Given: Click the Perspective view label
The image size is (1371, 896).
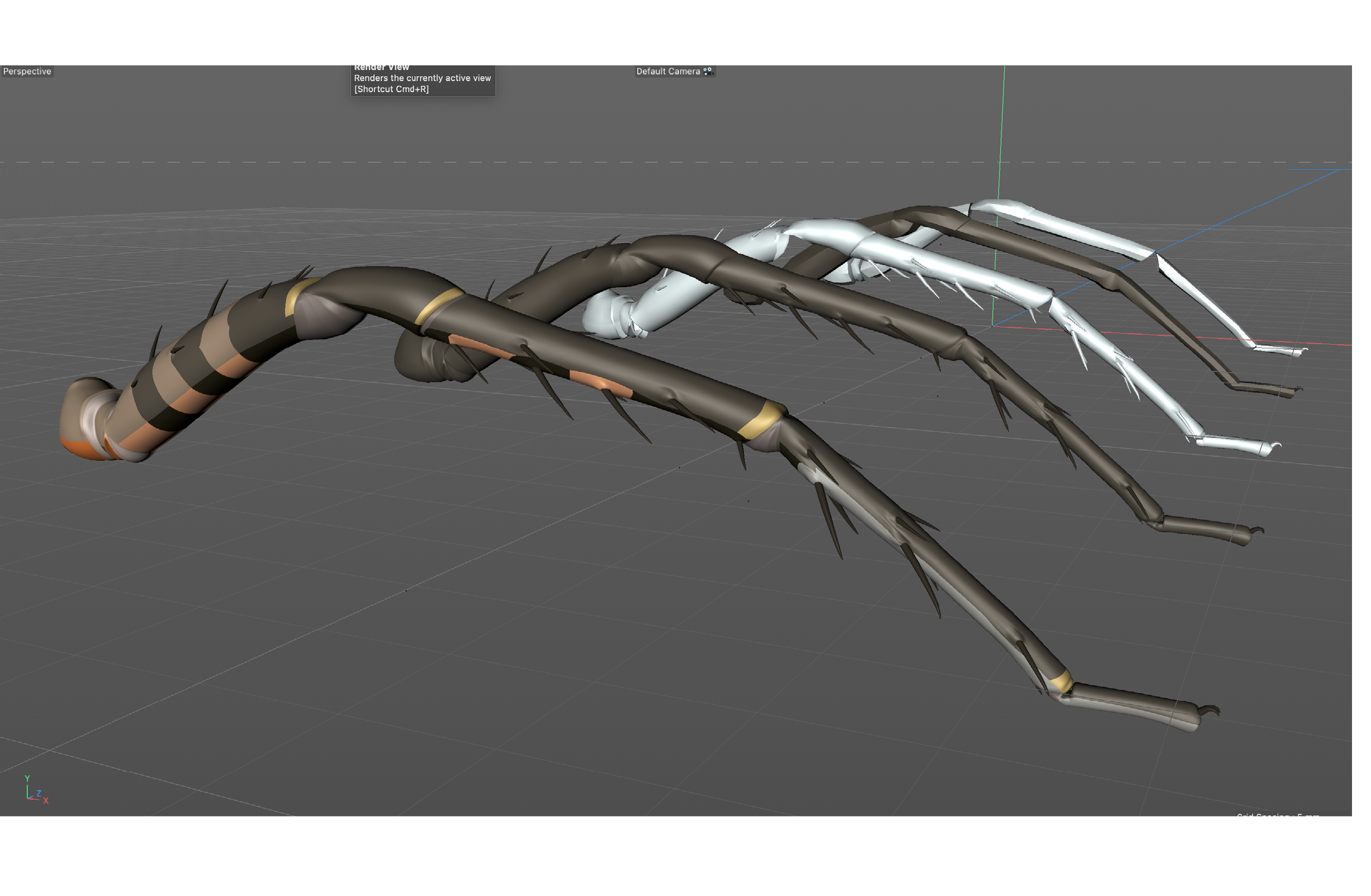Looking at the screenshot, I should (x=27, y=71).
